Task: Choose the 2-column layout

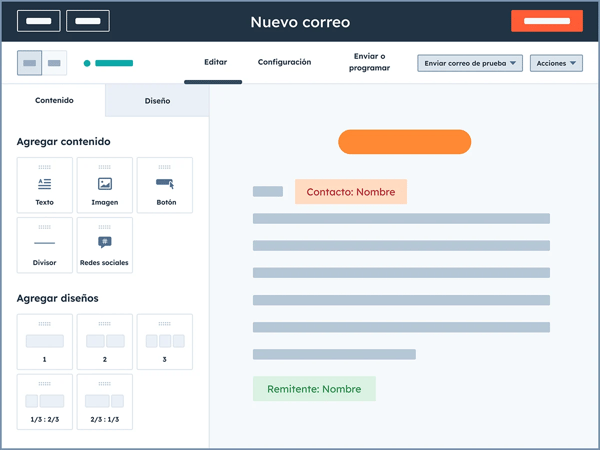Action: pyautogui.click(x=105, y=342)
